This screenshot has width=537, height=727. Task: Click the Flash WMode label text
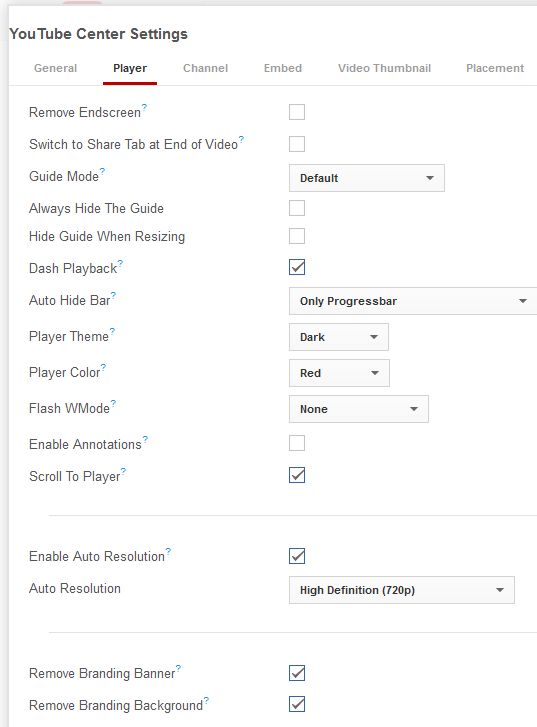pos(69,408)
